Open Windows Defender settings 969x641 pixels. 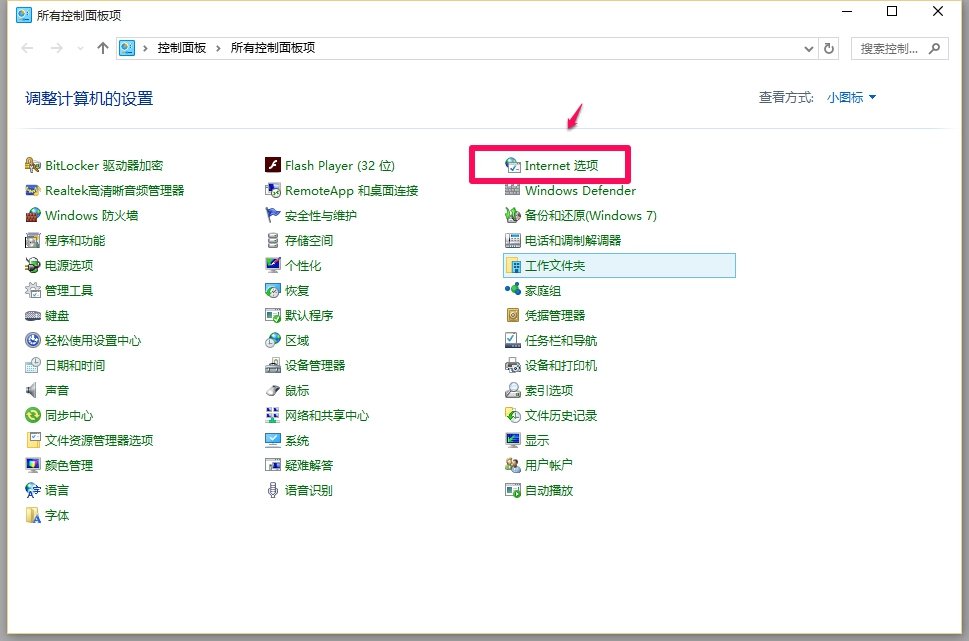pos(575,190)
